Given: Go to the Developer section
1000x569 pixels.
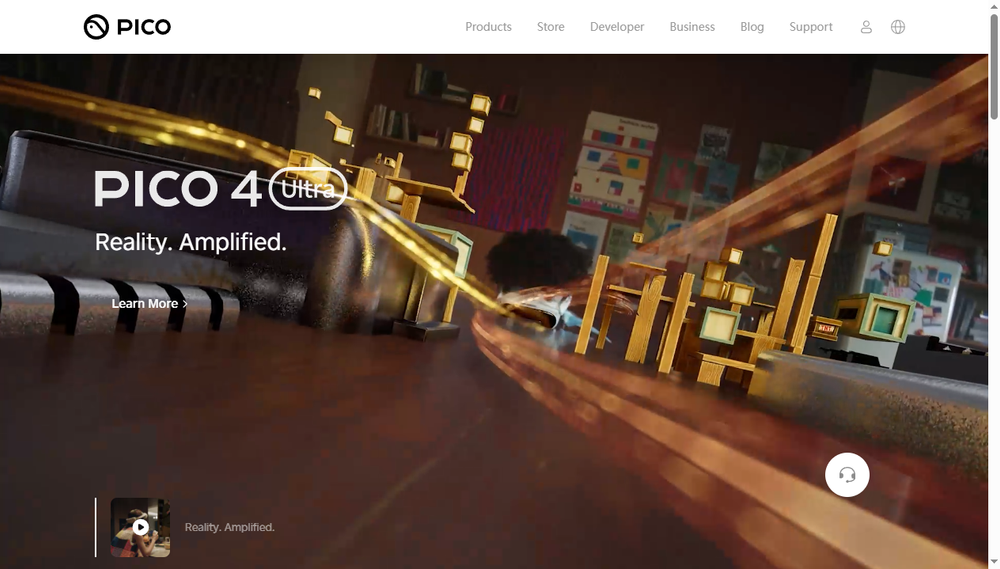Looking at the screenshot, I should tap(617, 27).
